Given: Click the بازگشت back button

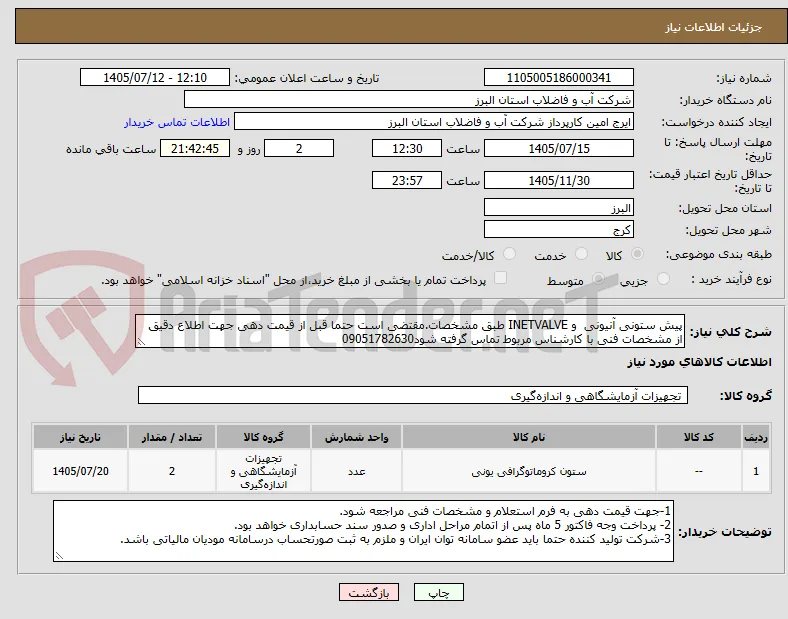Looking at the screenshot, I should (369, 592).
